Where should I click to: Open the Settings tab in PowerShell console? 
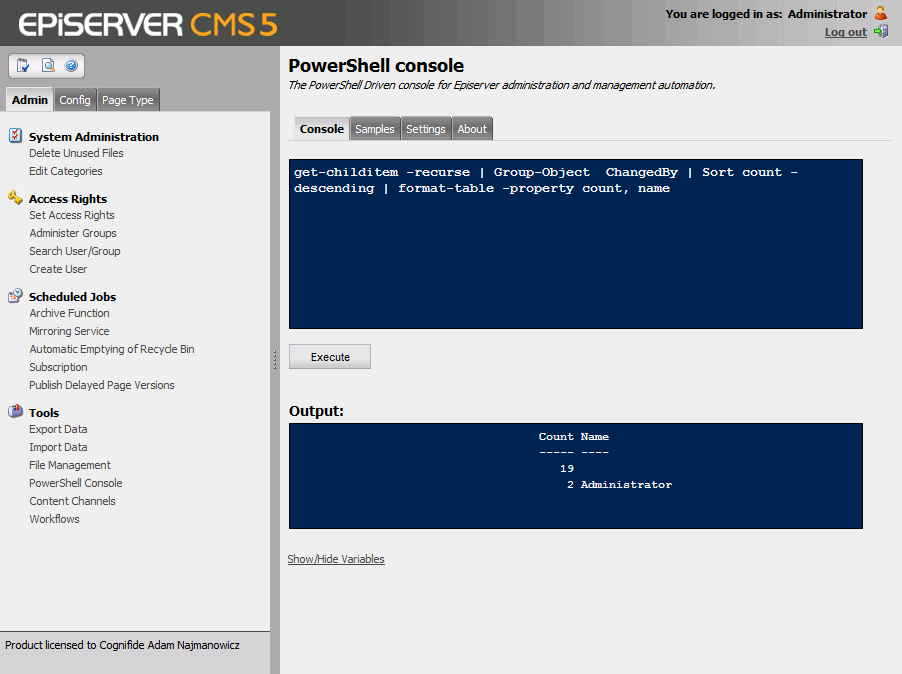pos(426,129)
